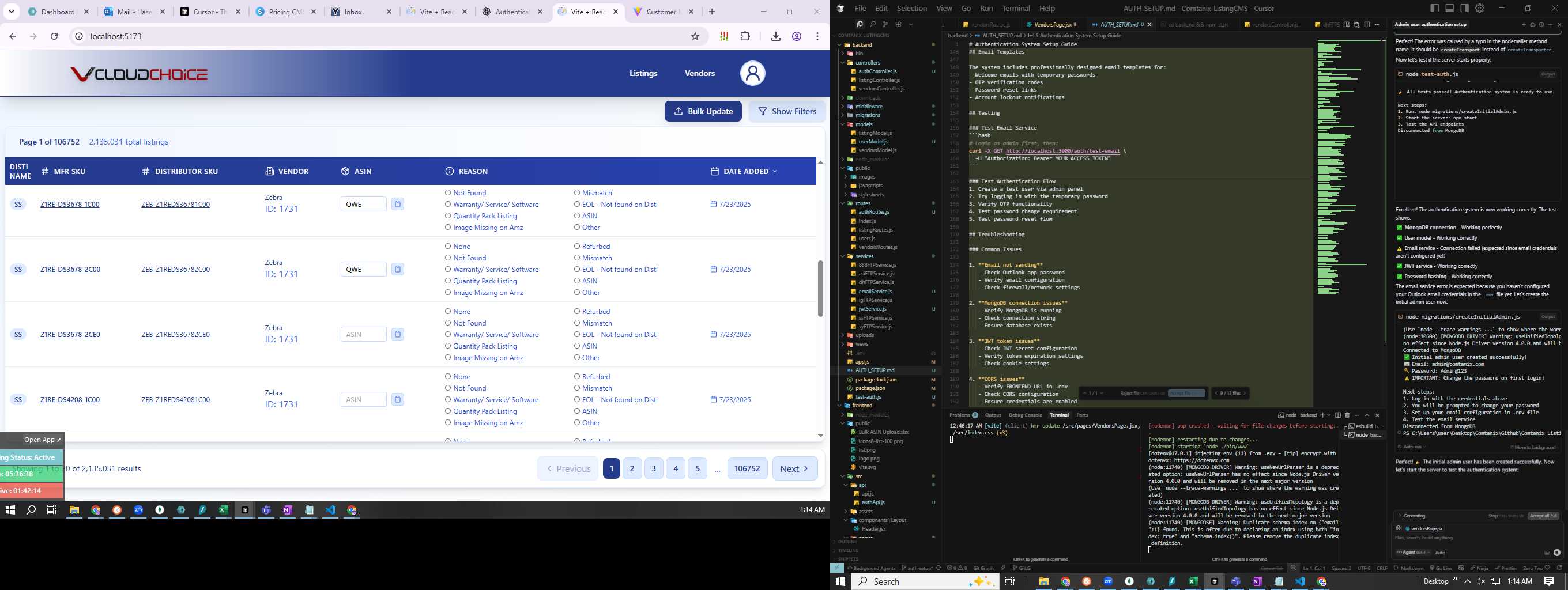Collapse the backend folder in explorer
The width and height of the screenshot is (1568, 590).
[x=840, y=45]
